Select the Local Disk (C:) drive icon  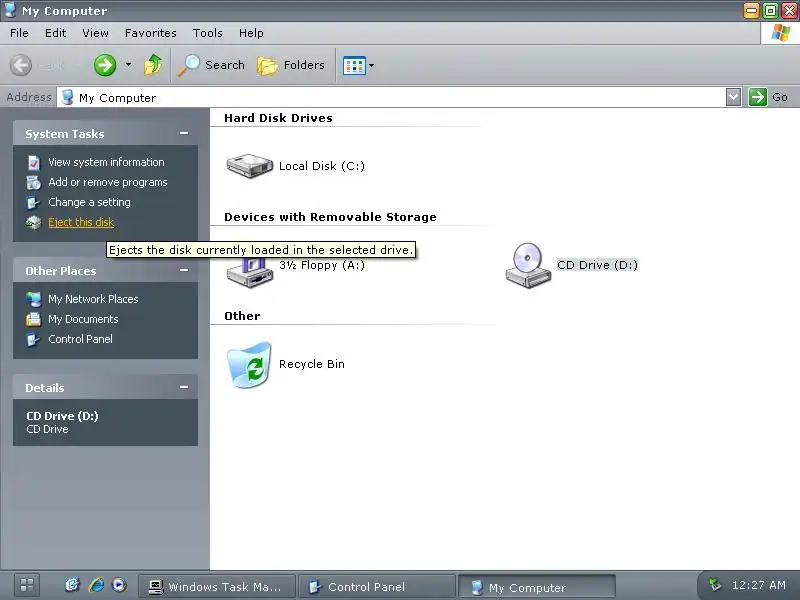pyautogui.click(x=249, y=166)
